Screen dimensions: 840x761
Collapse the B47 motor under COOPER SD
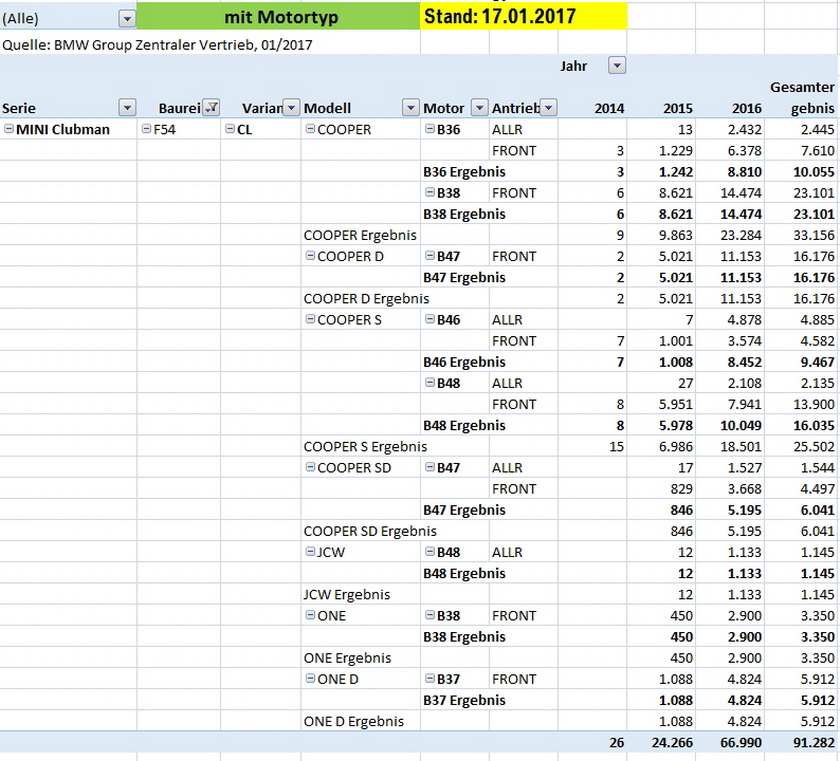coord(430,467)
